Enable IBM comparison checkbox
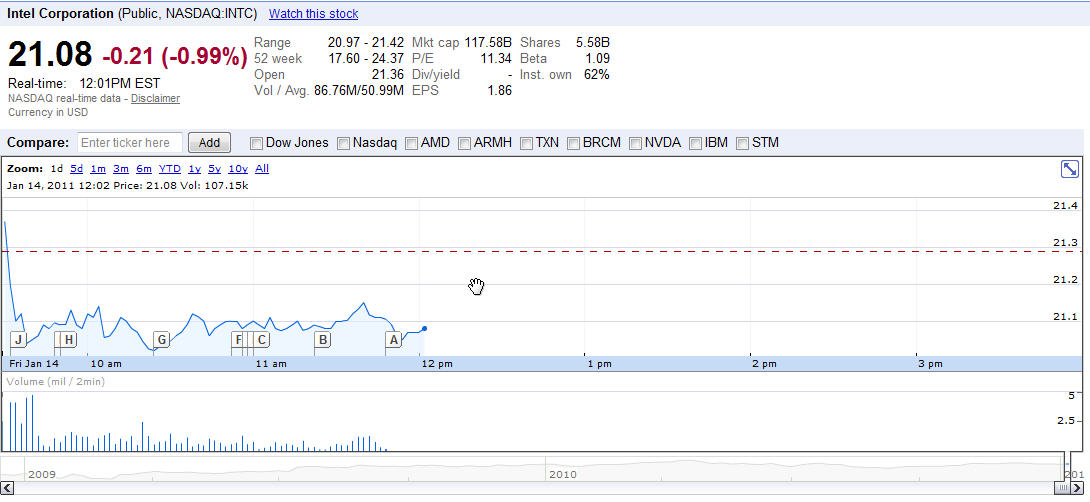Image resolution: width=1090 pixels, height=502 pixels. click(696, 143)
